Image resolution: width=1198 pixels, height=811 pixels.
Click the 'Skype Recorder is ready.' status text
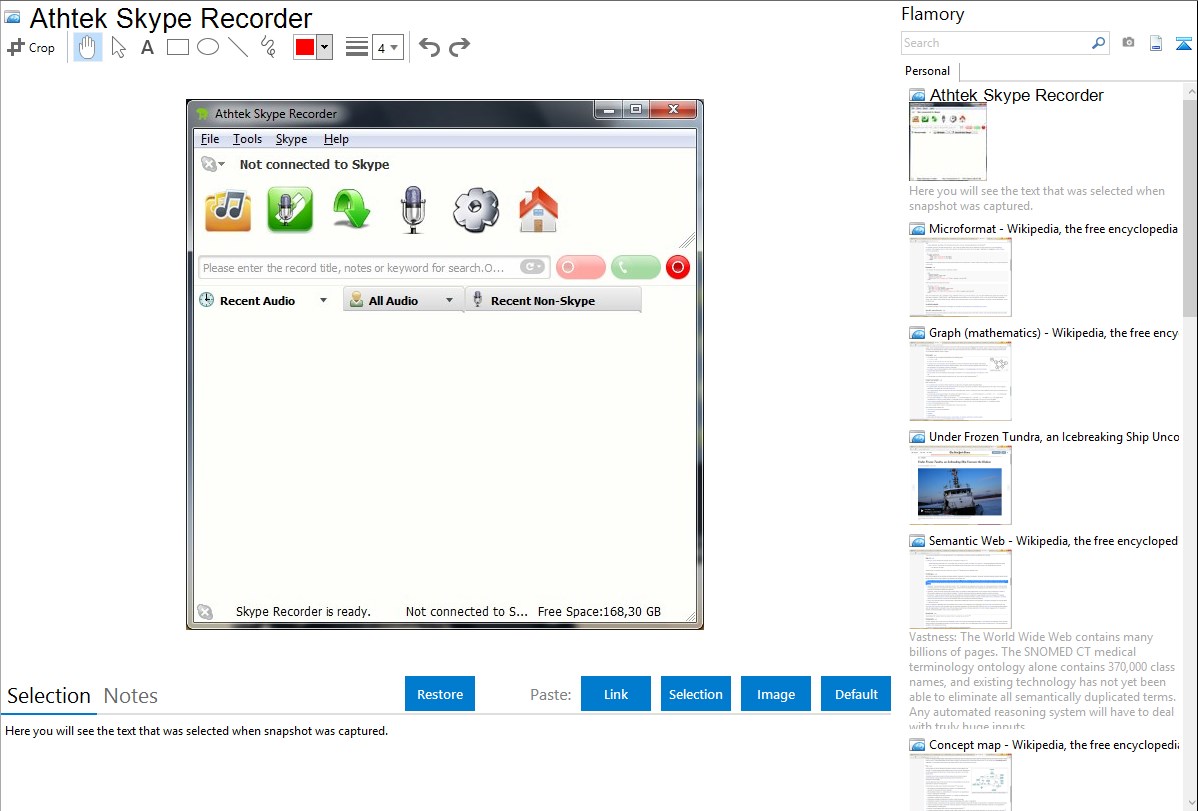(x=303, y=611)
